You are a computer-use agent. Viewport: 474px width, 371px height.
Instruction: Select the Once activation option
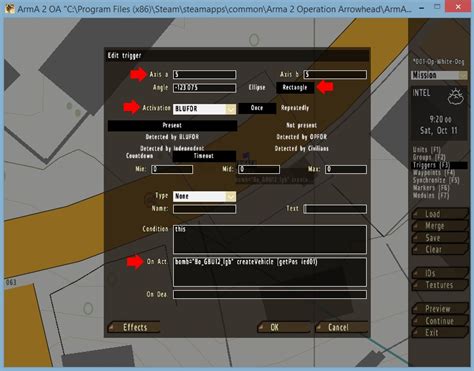(257, 108)
